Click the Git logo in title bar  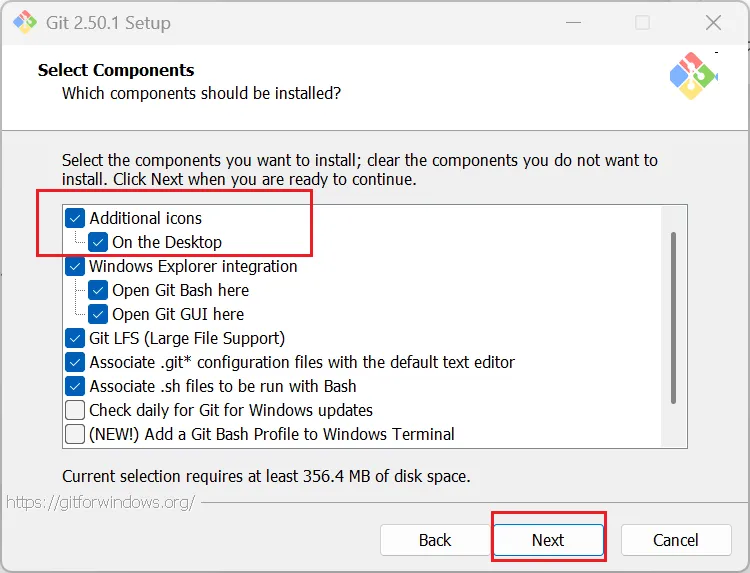(23, 22)
